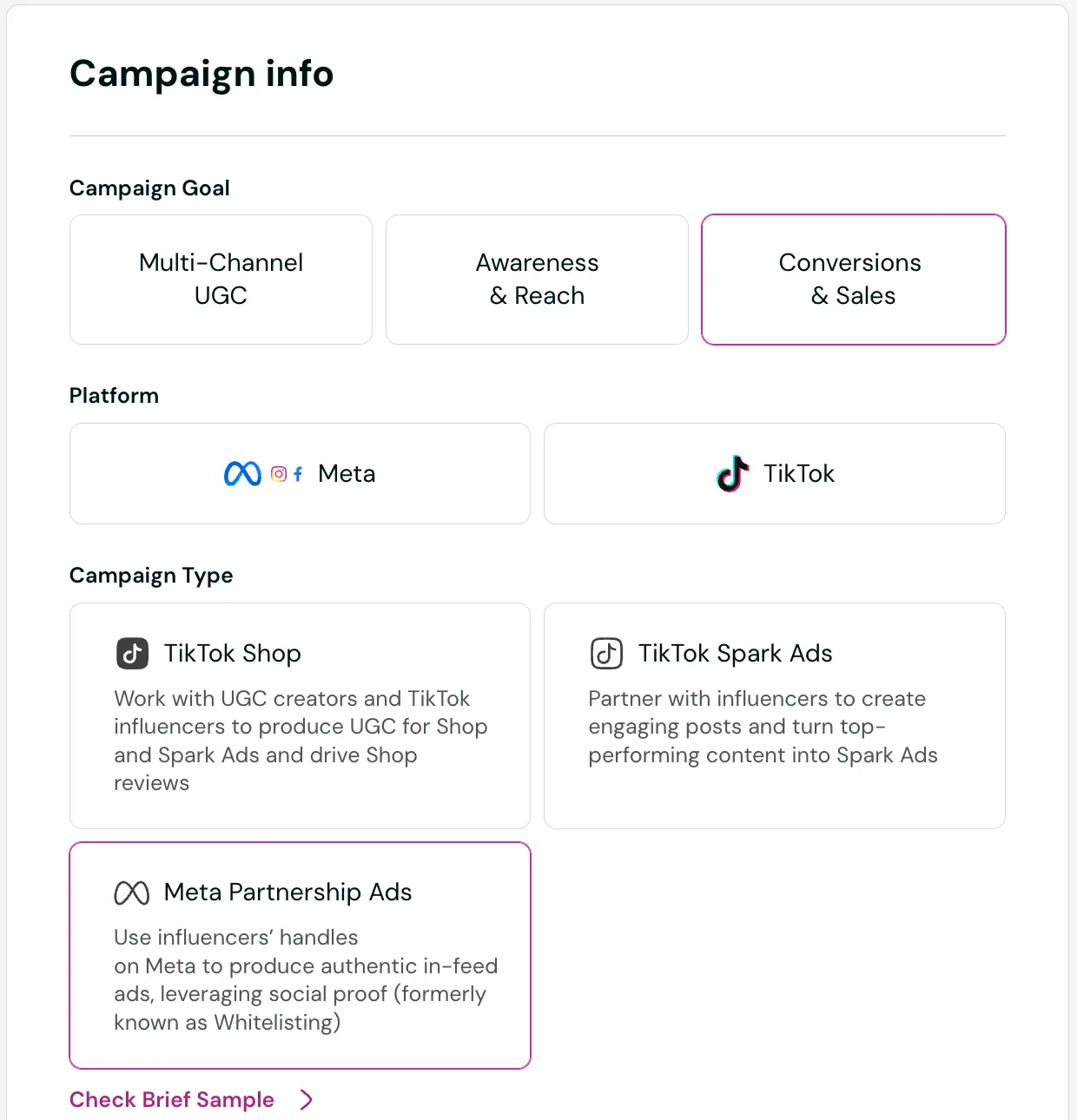Select the Multi-Channel UGC goal
This screenshot has height=1120, width=1077.
point(221,279)
